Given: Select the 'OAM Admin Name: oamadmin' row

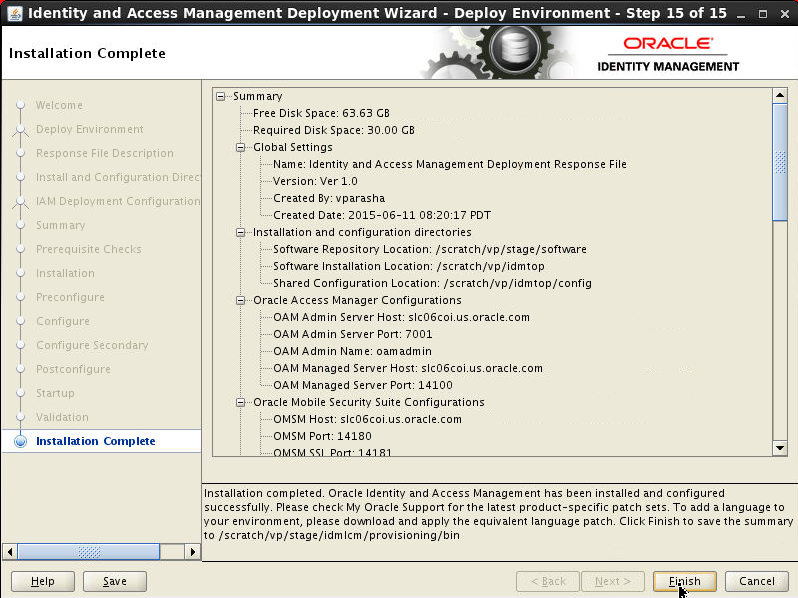Looking at the screenshot, I should pos(352,351).
